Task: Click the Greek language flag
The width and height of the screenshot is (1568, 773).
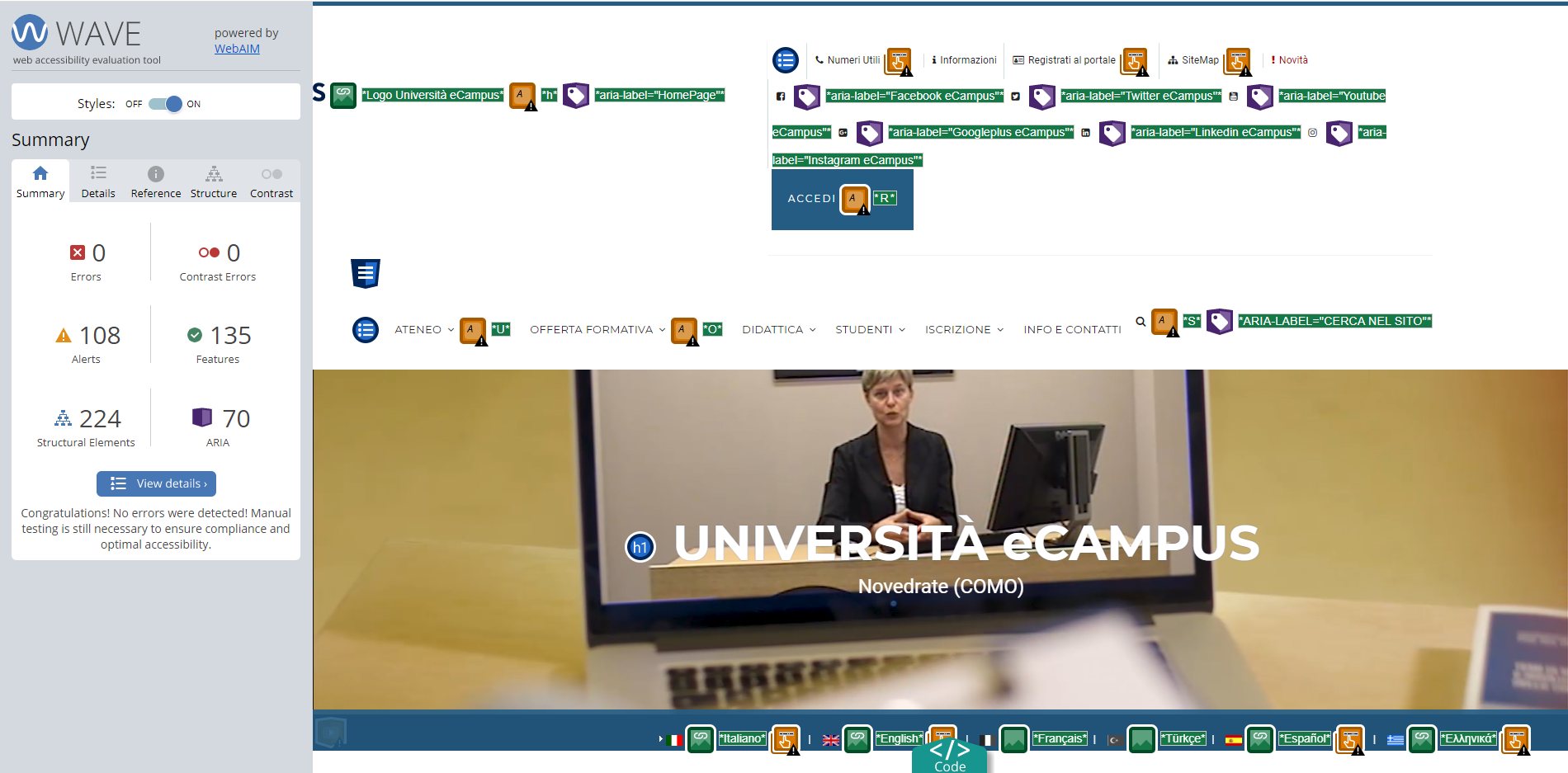Action: point(1396,740)
